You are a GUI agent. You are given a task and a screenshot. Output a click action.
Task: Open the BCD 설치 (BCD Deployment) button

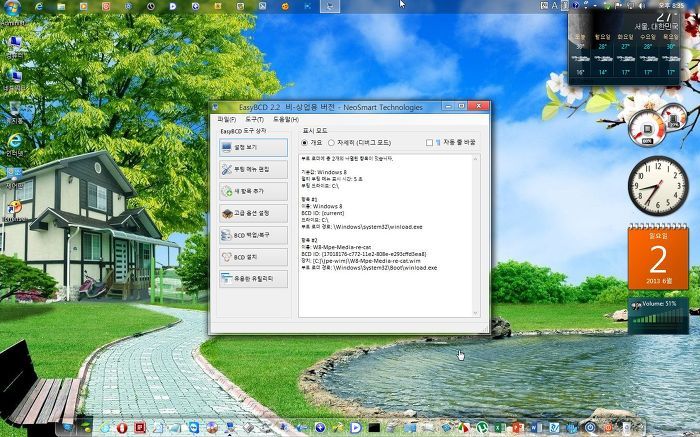(253, 257)
